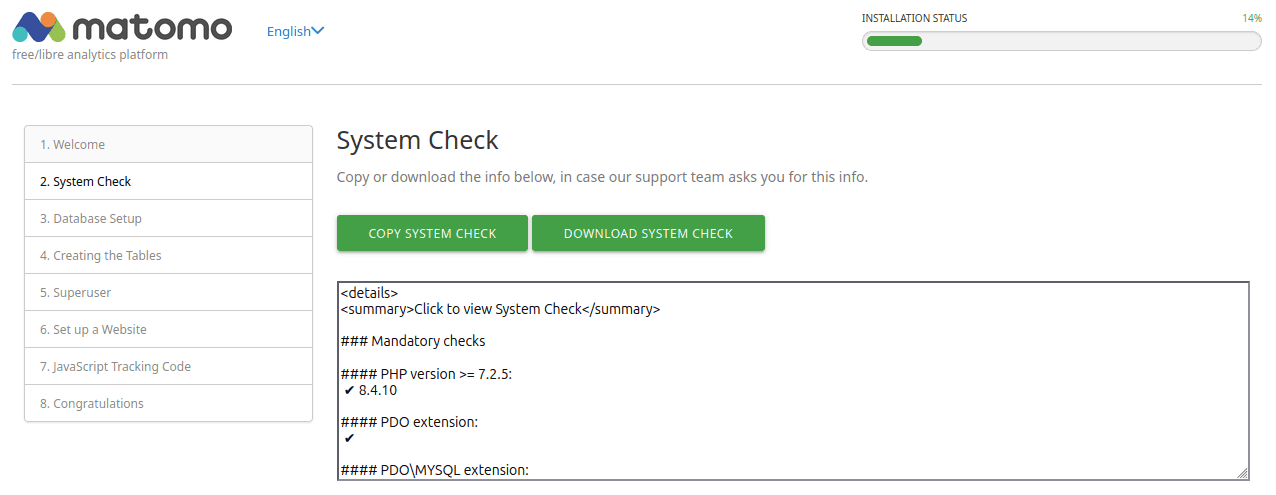Viewport: 1276px width, 495px height.
Task: Click the installation status progress bar
Action: 1061,41
